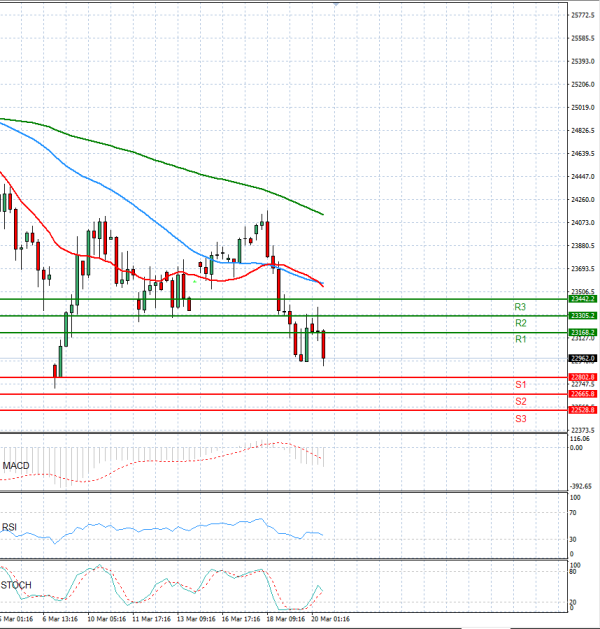Viewport: 600px width, 629px height.
Task: Click the MACD indicator label
Action: click(16, 466)
